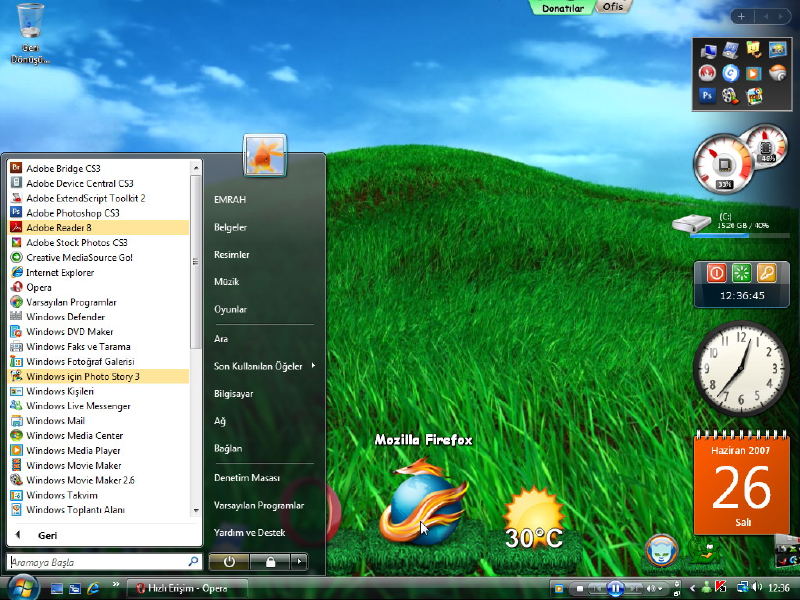
Task: Switch to the Donatılar tab at the top
Action: click(563, 8)
